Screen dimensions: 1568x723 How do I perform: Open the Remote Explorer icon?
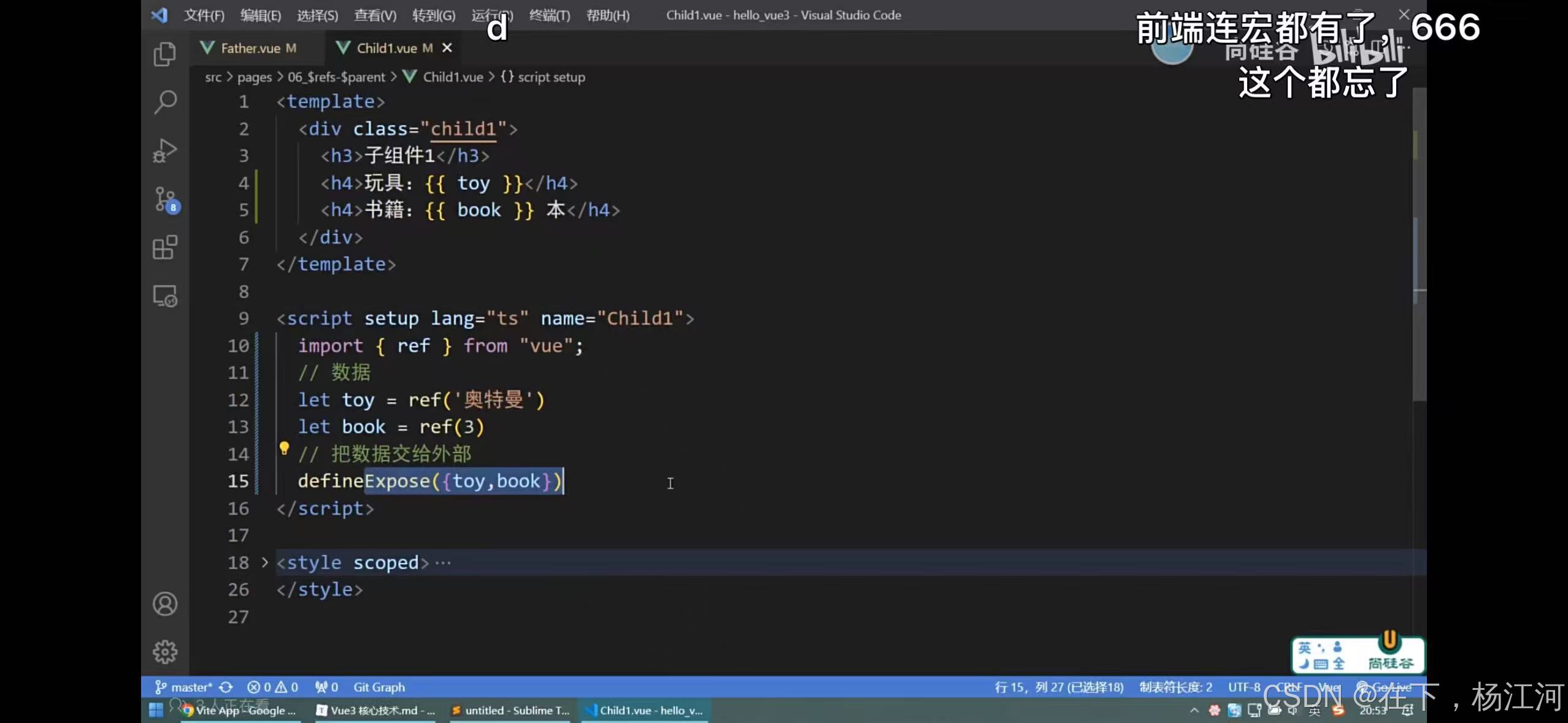click(x=164, y=296)
